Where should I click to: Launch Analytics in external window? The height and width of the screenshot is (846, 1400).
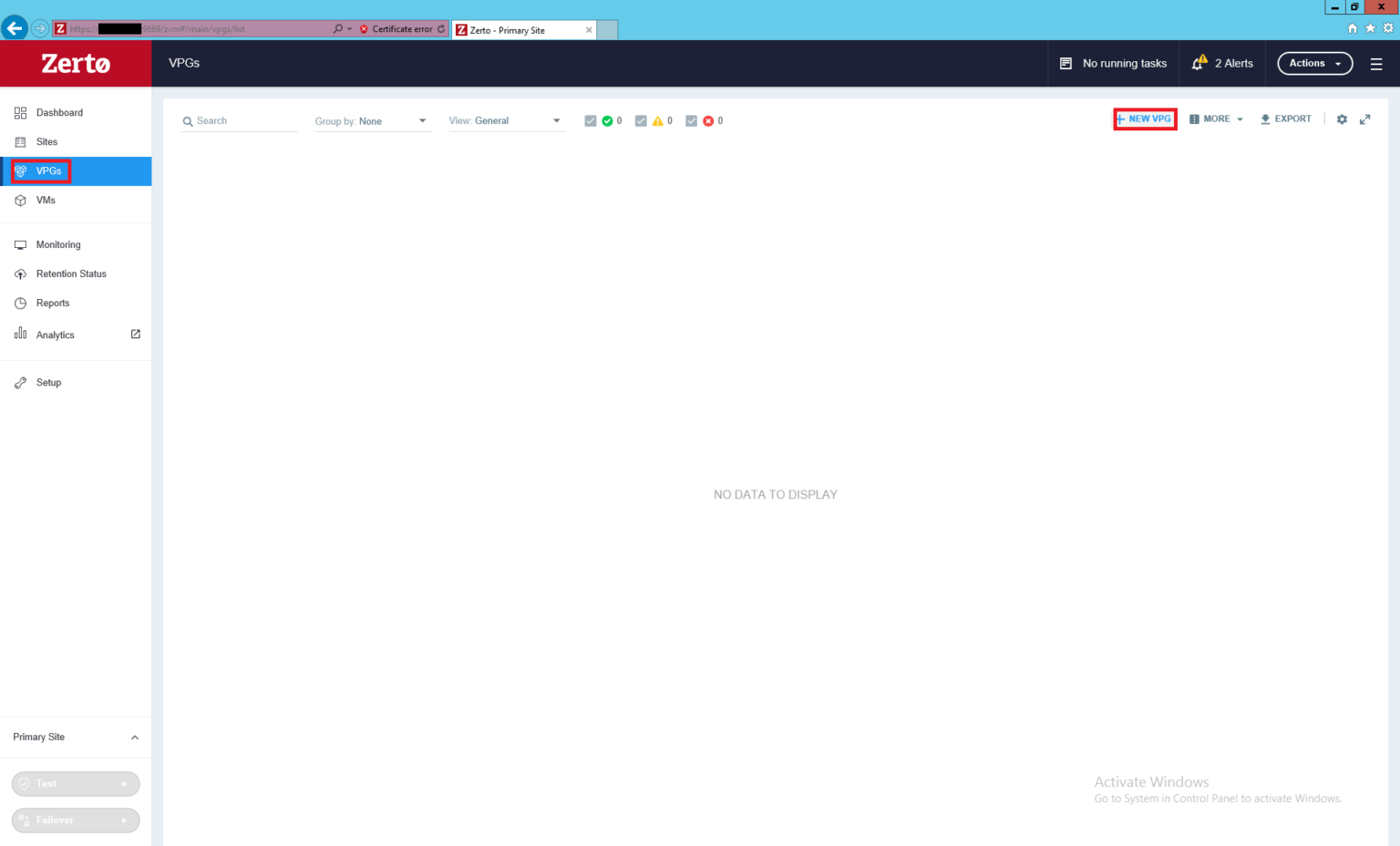[135, 334]
